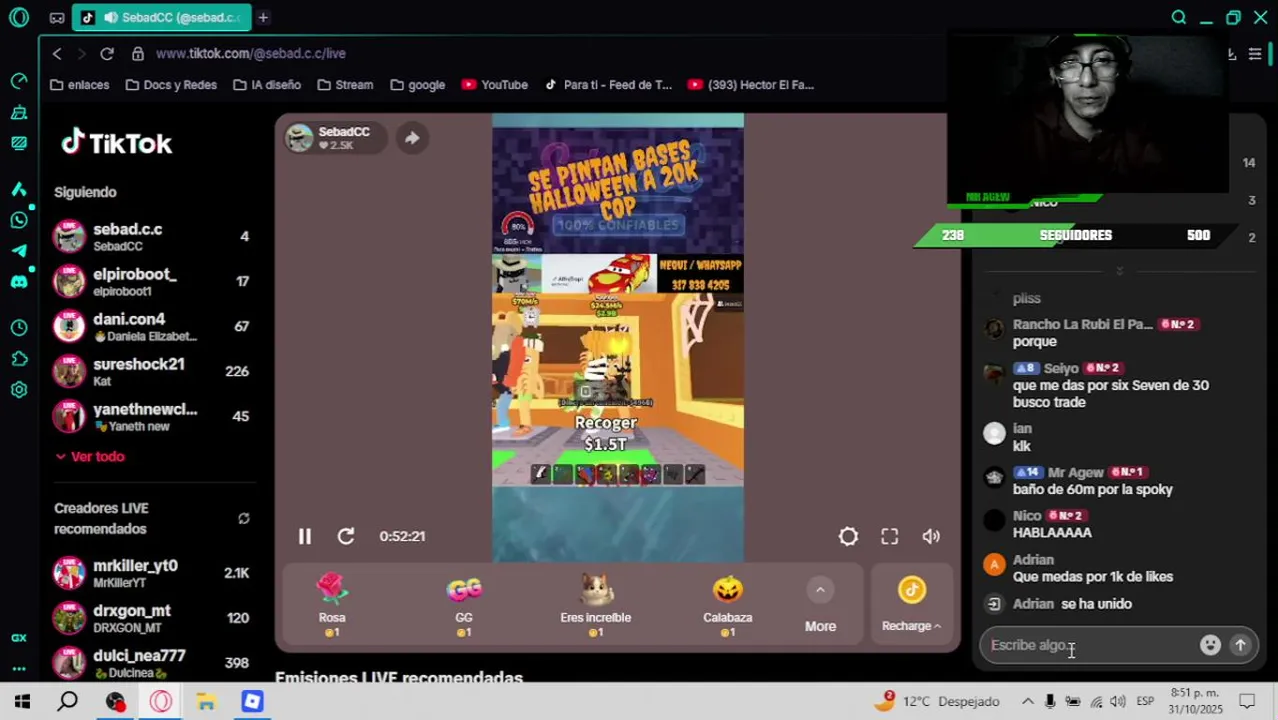
Task: Open sureshock21 live stream
Action: 152,371
